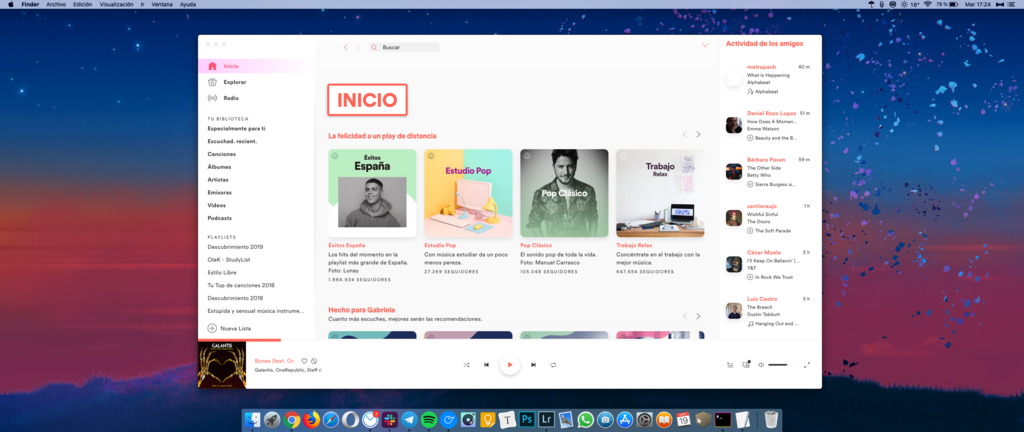
Task: Open Spotify from the Dock
Action: 429,420
